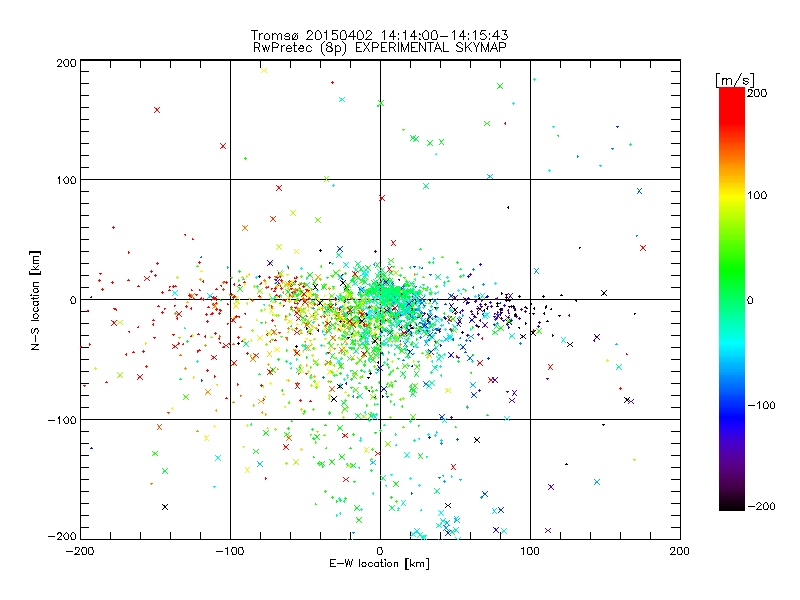Click the plot title 'Tromsø 20150402 14:14:00-14:15:43'
Image resolution: width=800 pixels, height=600 pixels.
point(379,35)
